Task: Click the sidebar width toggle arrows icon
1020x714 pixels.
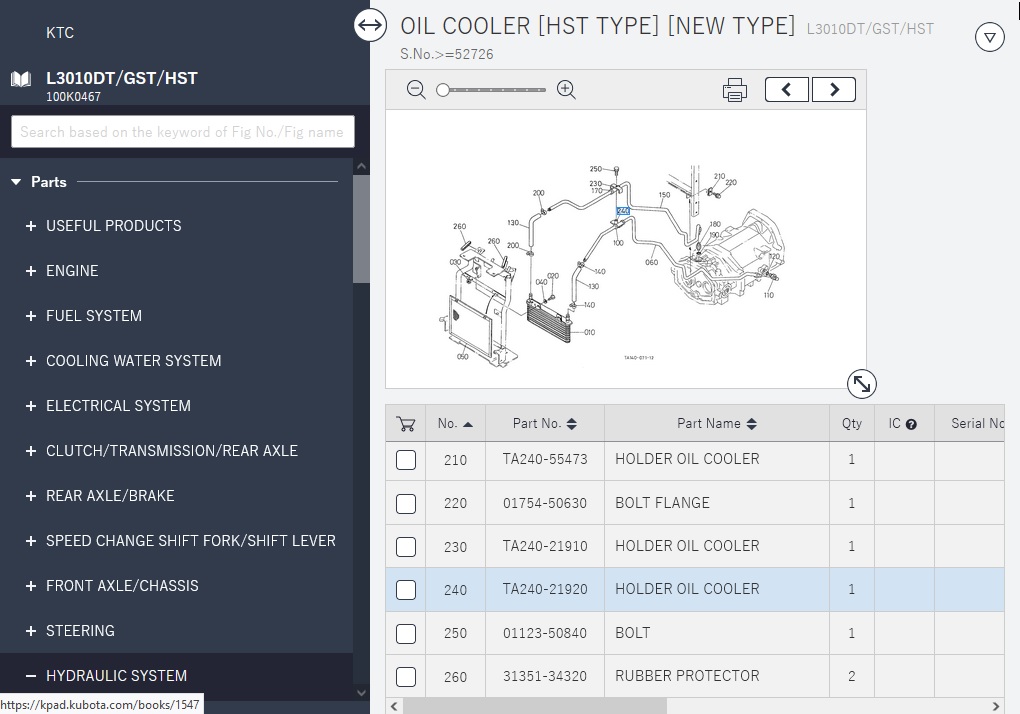Action: 370,26
